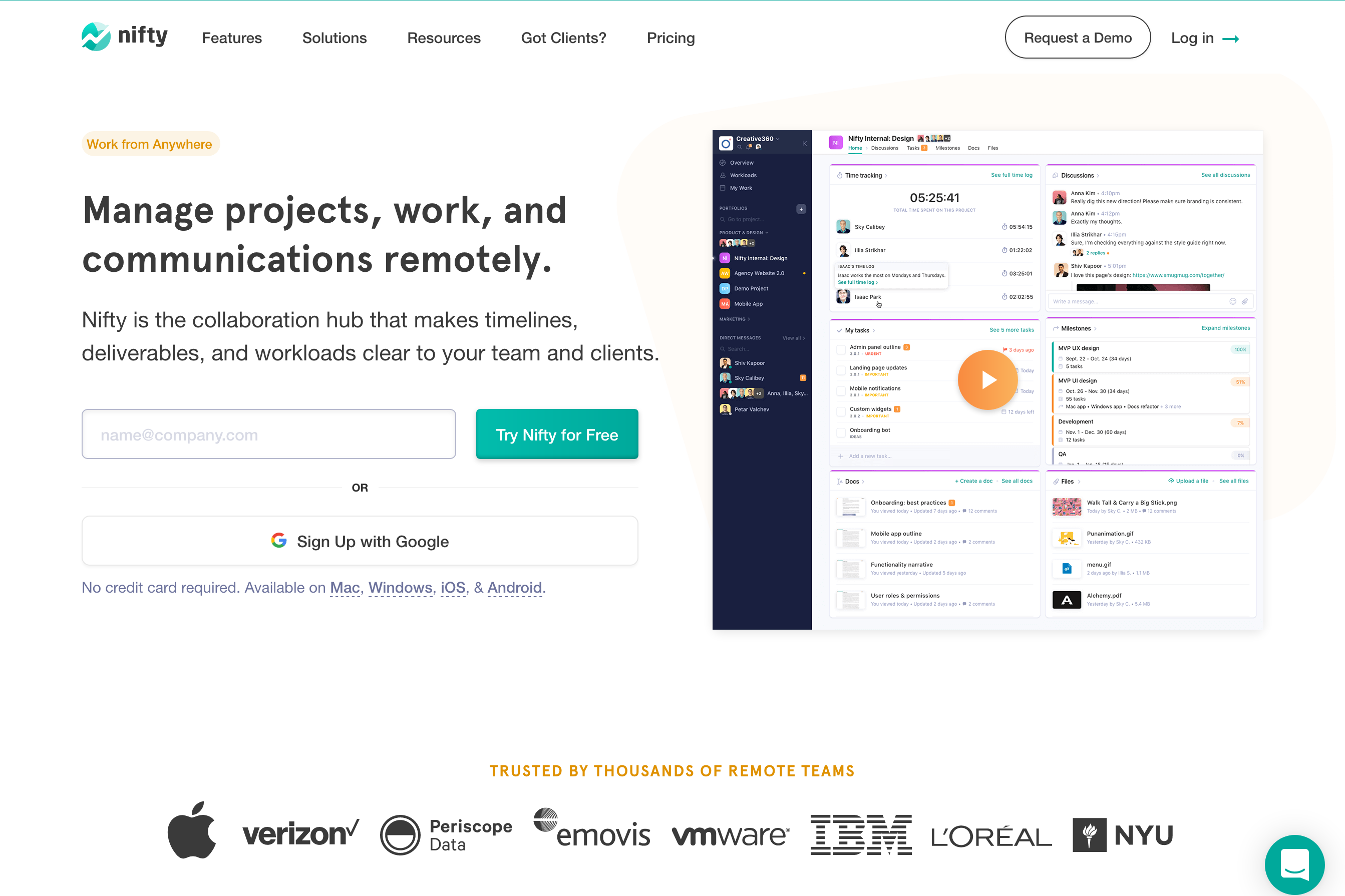Screen dimensions: 1345x896
Task: Check the Mobile notifications task
Action: click(841, 391)
